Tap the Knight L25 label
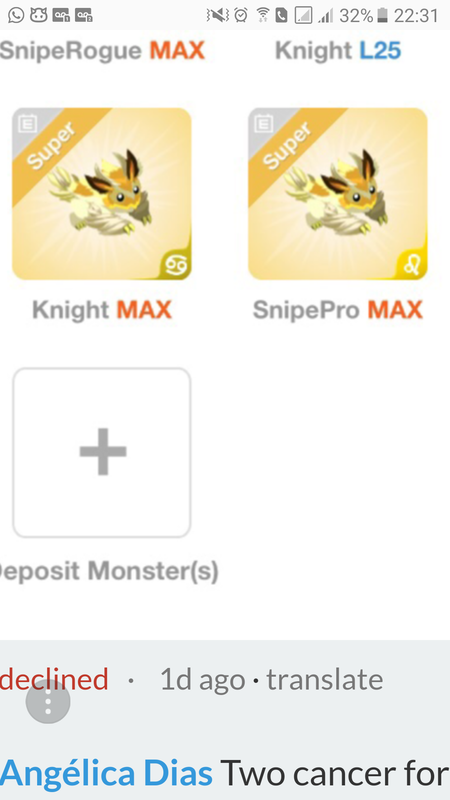The height and width of the screenshot is (800, 450). click(x=338, y=51)
